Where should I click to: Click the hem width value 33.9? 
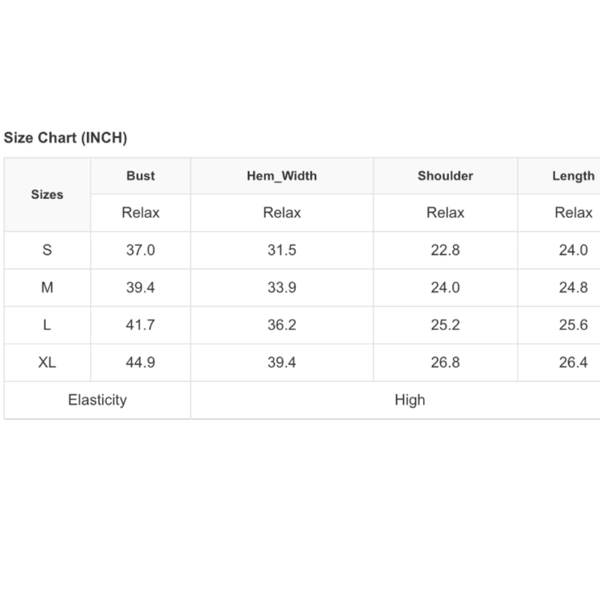[x=282, y=287]
